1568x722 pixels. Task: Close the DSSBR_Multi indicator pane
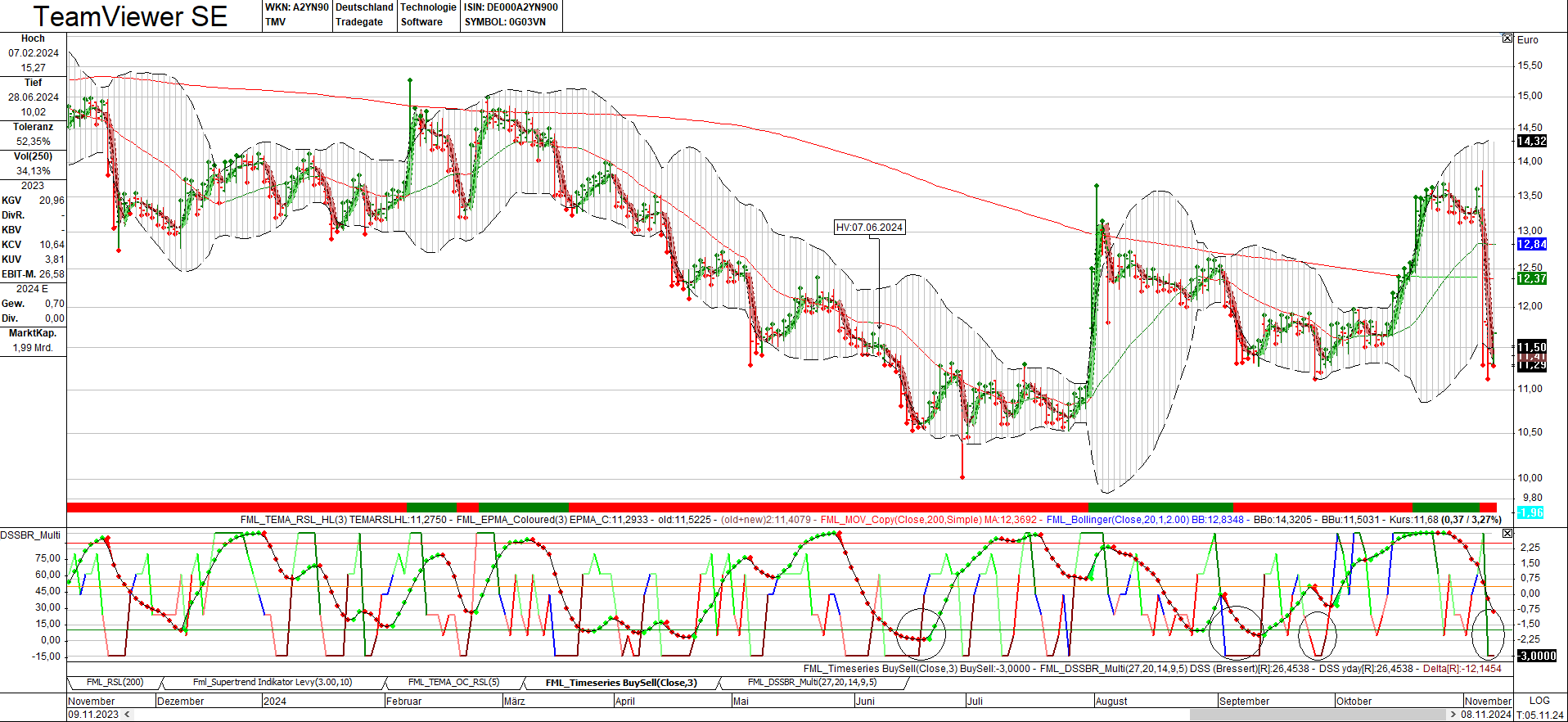[x=1507, y=533]
